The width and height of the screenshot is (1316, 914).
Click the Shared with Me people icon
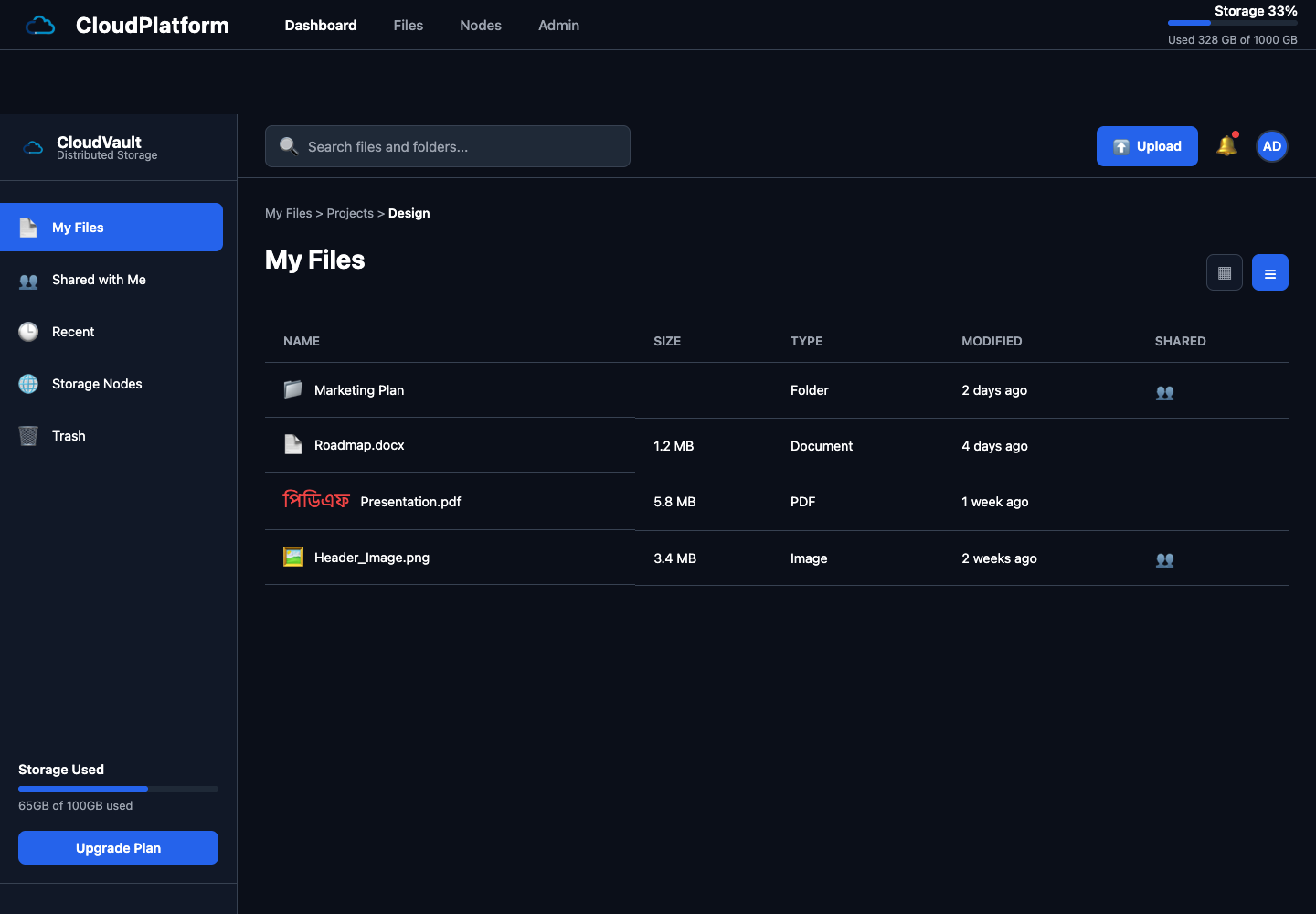click(28, 281)
